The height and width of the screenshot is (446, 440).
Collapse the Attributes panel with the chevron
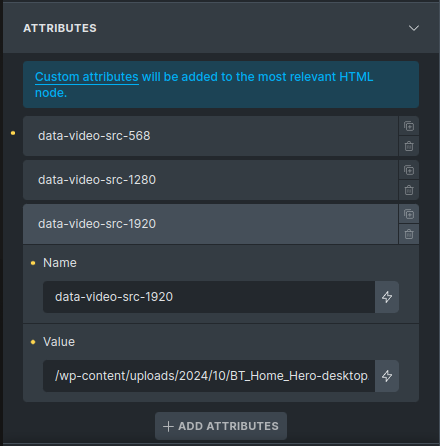414,28
